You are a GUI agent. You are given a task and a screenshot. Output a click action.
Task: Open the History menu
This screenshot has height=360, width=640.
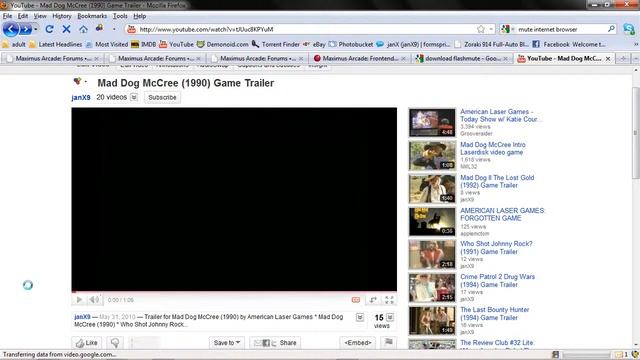pyautogui.click(x=62, y=16)
